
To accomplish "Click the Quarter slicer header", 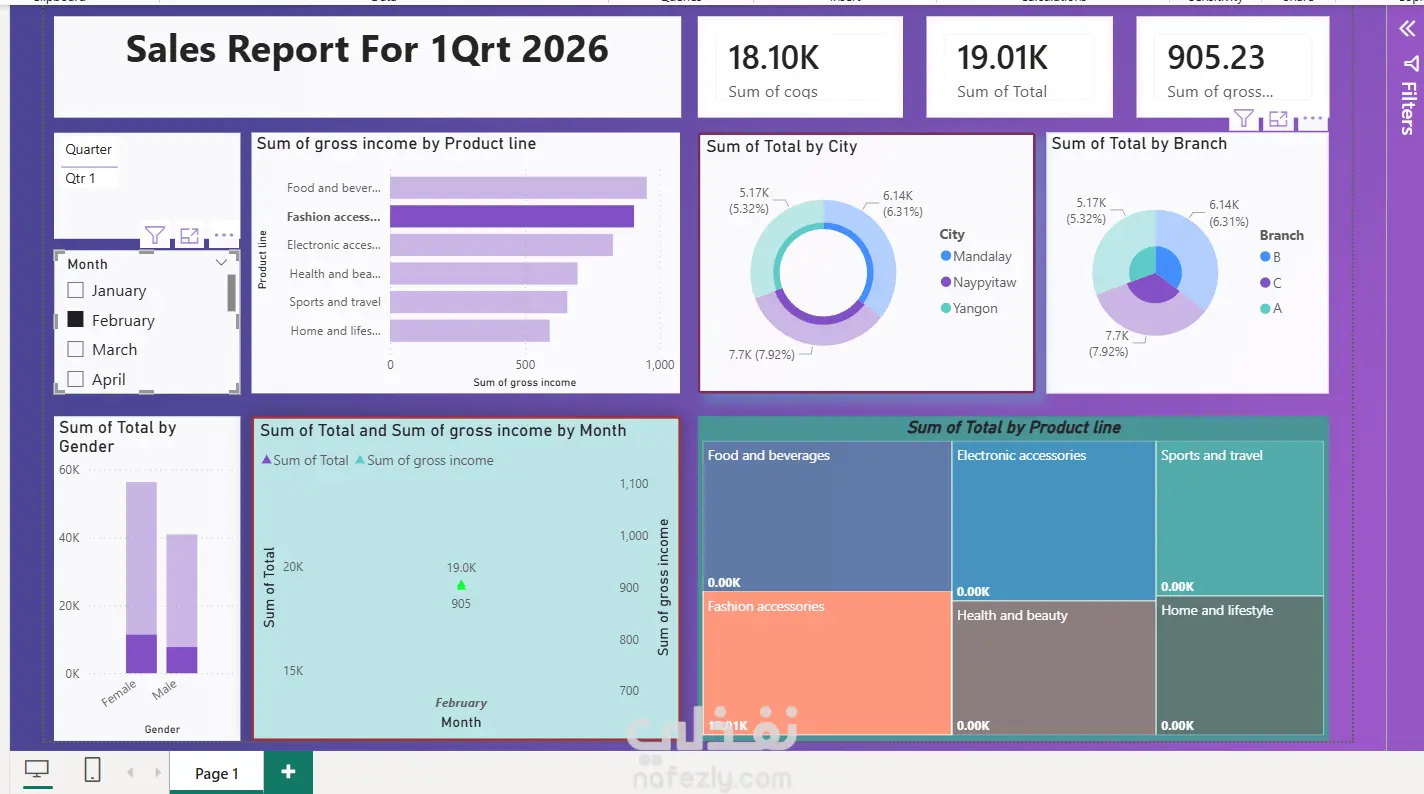I will [89, 150].
